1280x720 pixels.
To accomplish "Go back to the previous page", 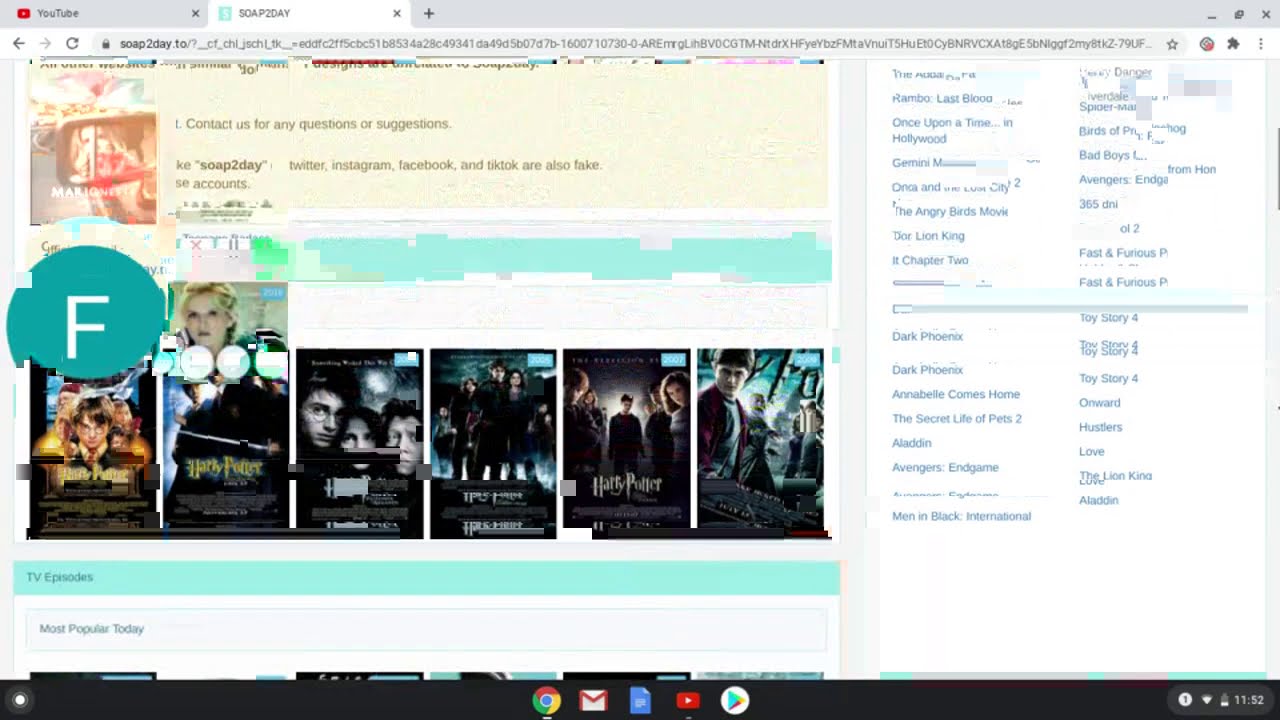I will 19,44.
